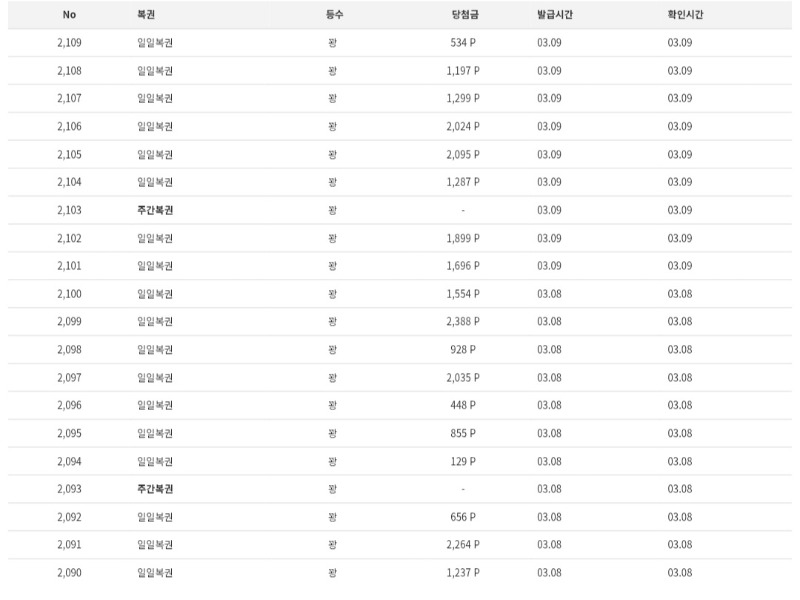Click the 등수 column header

click(333, 15)
